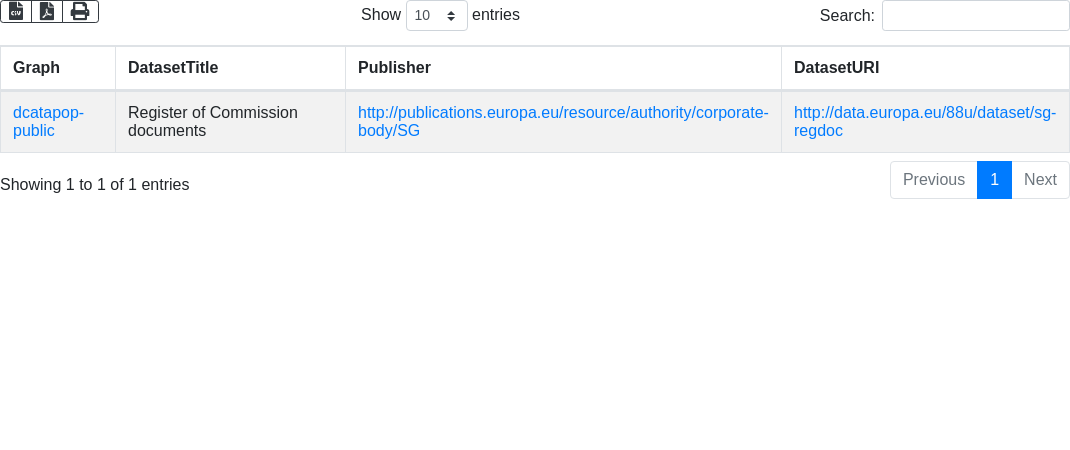Sort by Graph column header

[x=37, y=68]
